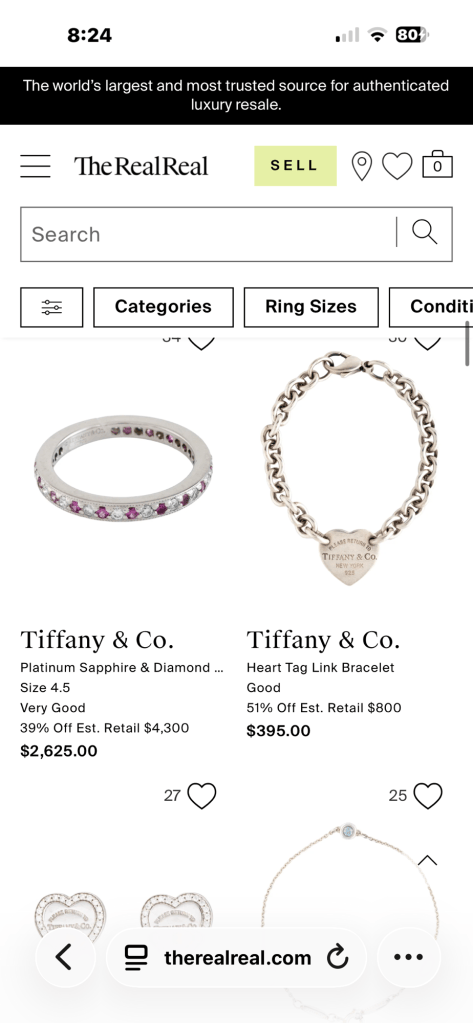
Task: Open TheRealReal home logo
Action: [x=141, y=166]
